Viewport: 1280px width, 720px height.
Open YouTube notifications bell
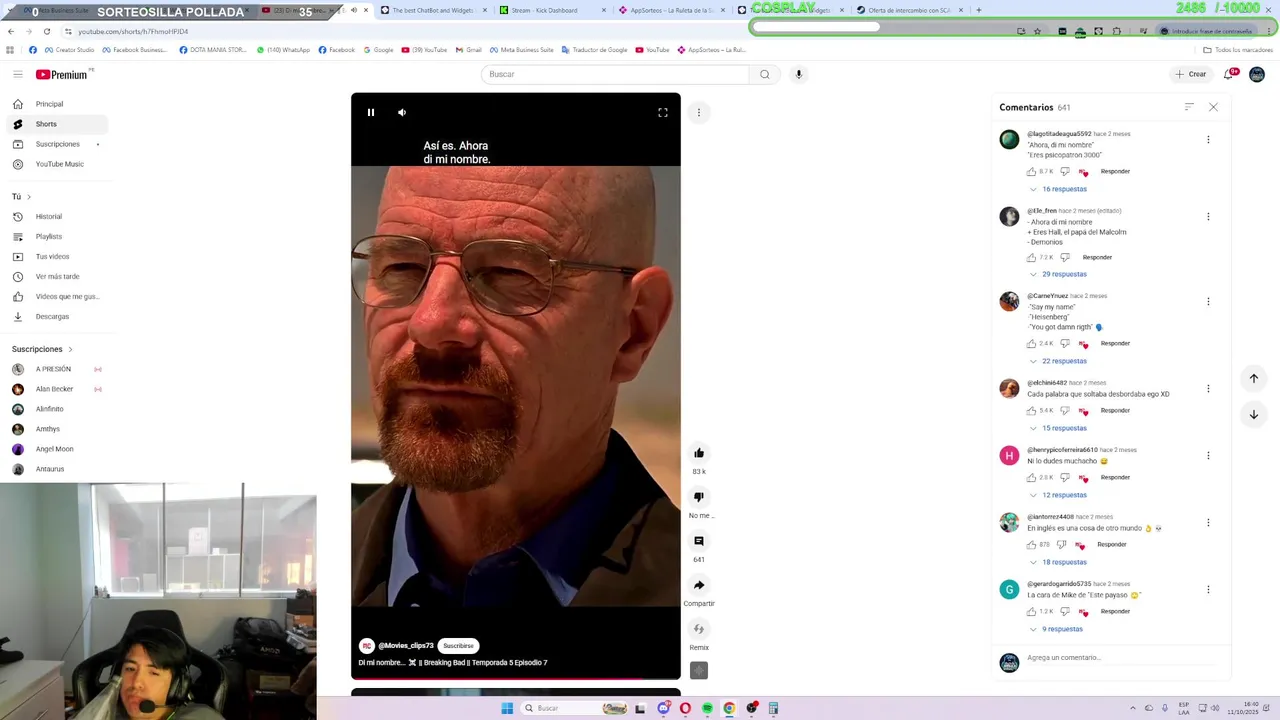click(x=1229, y=74)
